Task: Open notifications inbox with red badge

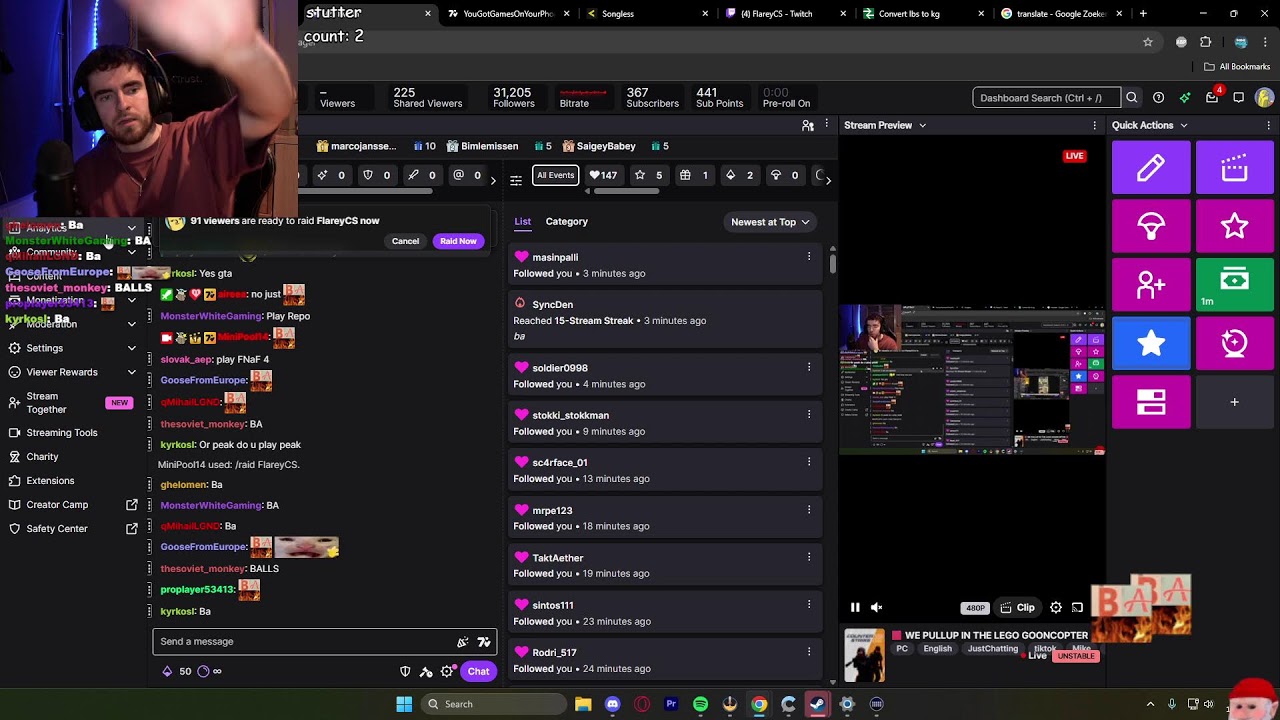Action: (x=1212, y=98)
